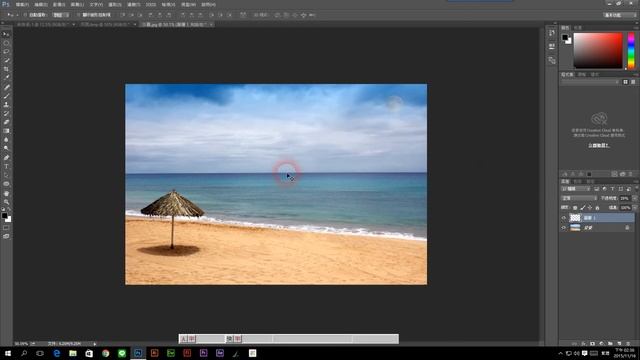Select the Zoom tool
Image resolution: width=640 pixels, height=360 pixels.
coord(6,202)
